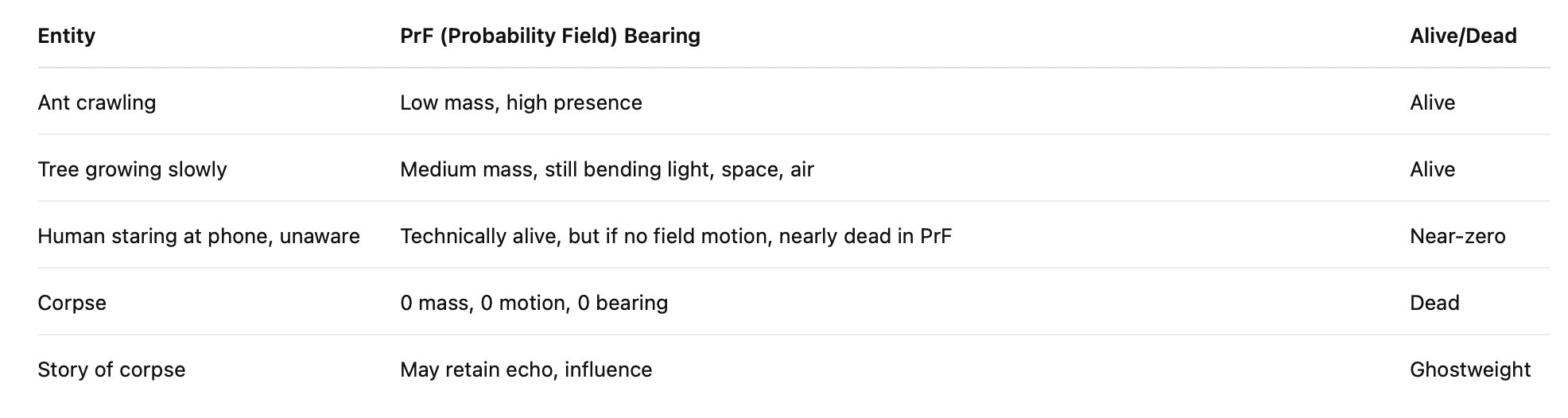Select '0 mass, 0 motion, 0 bearing' cell
The height and width of the screenshot is (418, 1568).
pyautogui.click(x=534, y=303)
